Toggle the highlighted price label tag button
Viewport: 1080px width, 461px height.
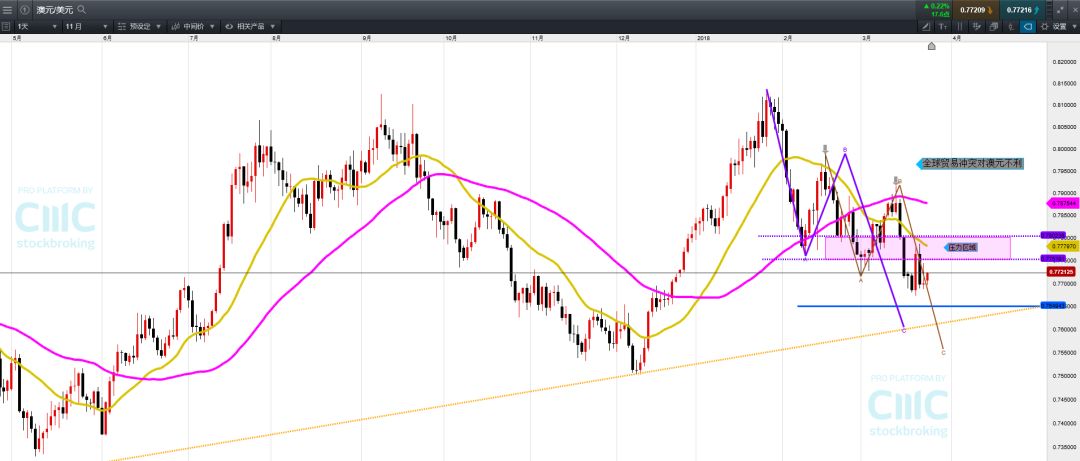point(1028,26)
